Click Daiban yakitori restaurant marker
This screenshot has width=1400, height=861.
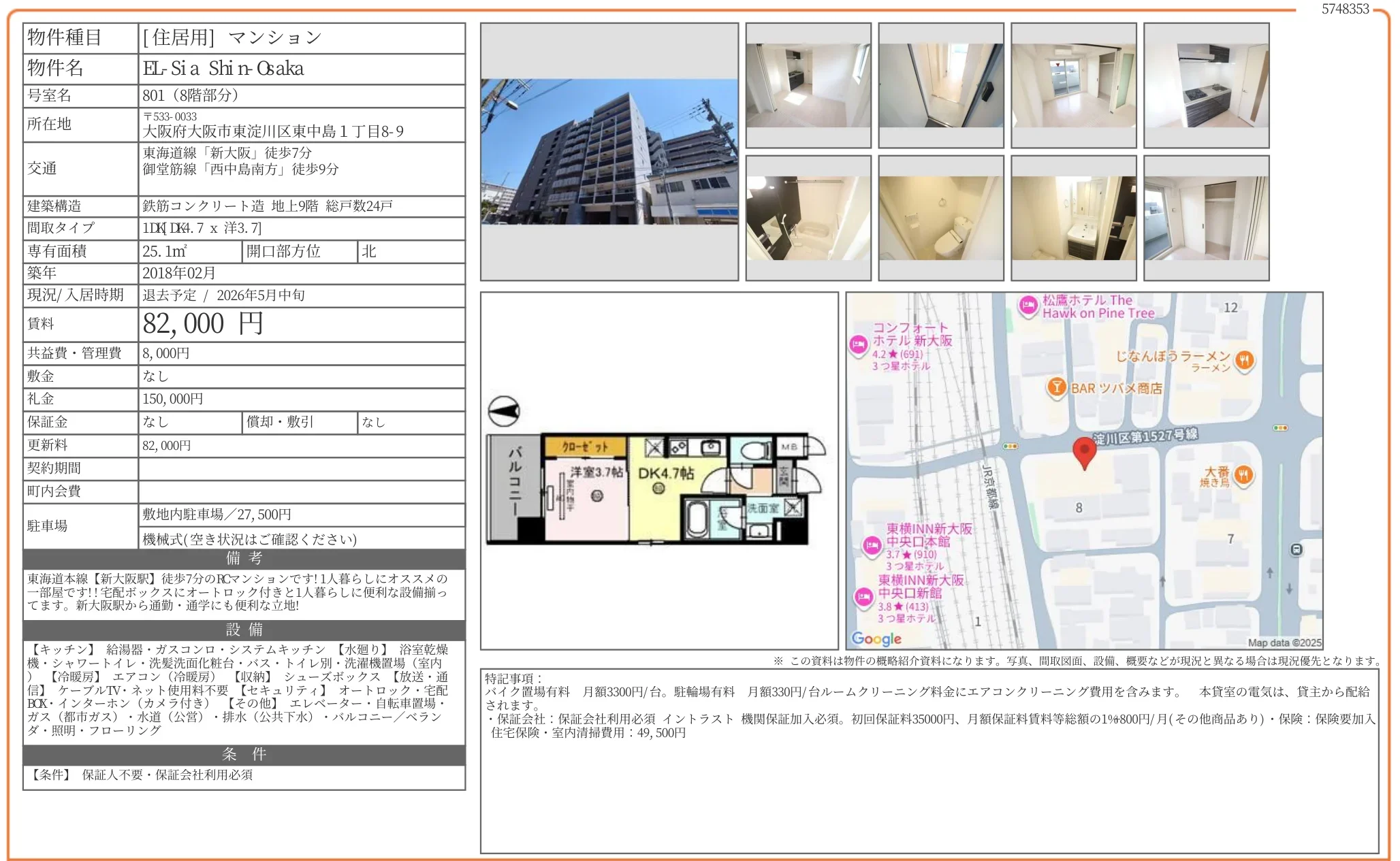tap(1243, 475)
